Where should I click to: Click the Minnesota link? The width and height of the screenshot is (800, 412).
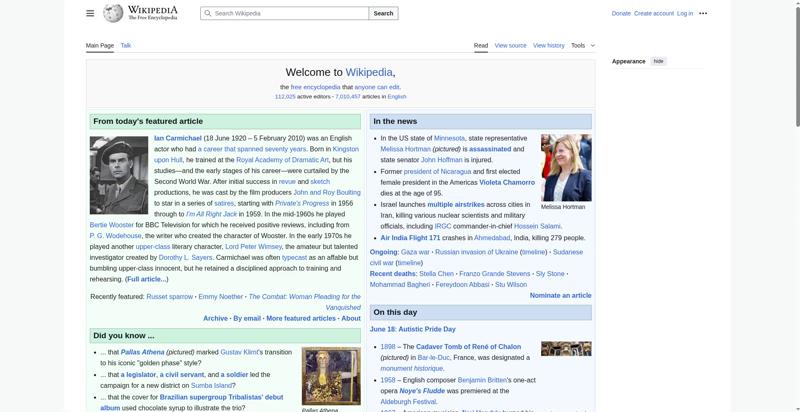click(x=449, y=138)
